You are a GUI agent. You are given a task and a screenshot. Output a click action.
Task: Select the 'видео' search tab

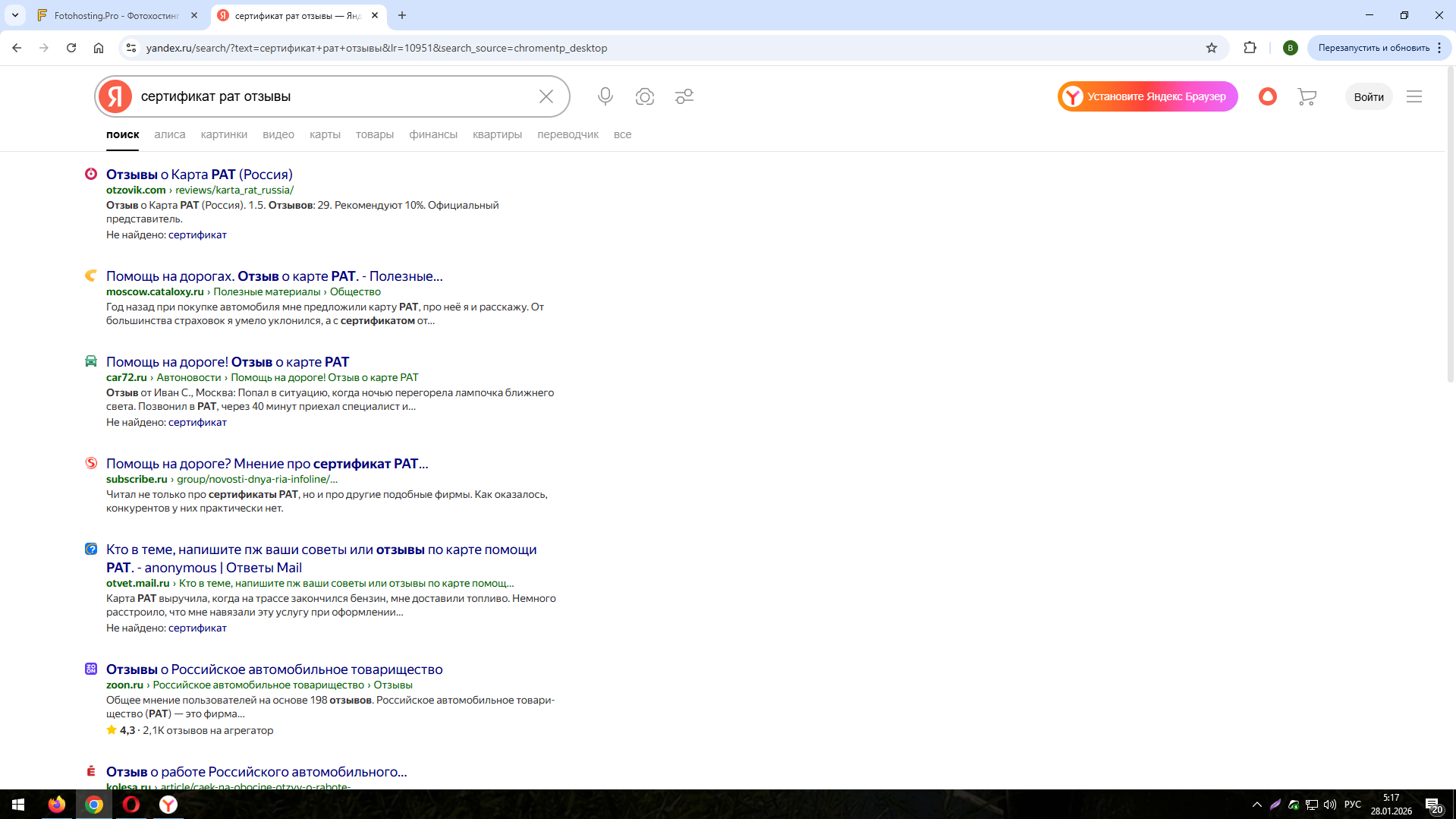coord(278,134)
